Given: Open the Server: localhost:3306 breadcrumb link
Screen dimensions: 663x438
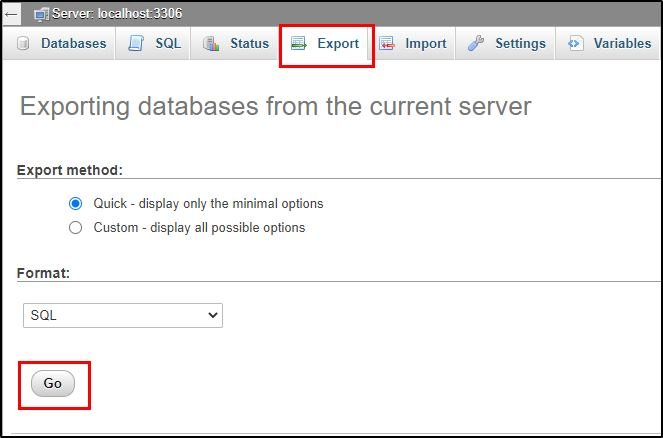Looking at the screenshot, I should click(x=117, y=14).
